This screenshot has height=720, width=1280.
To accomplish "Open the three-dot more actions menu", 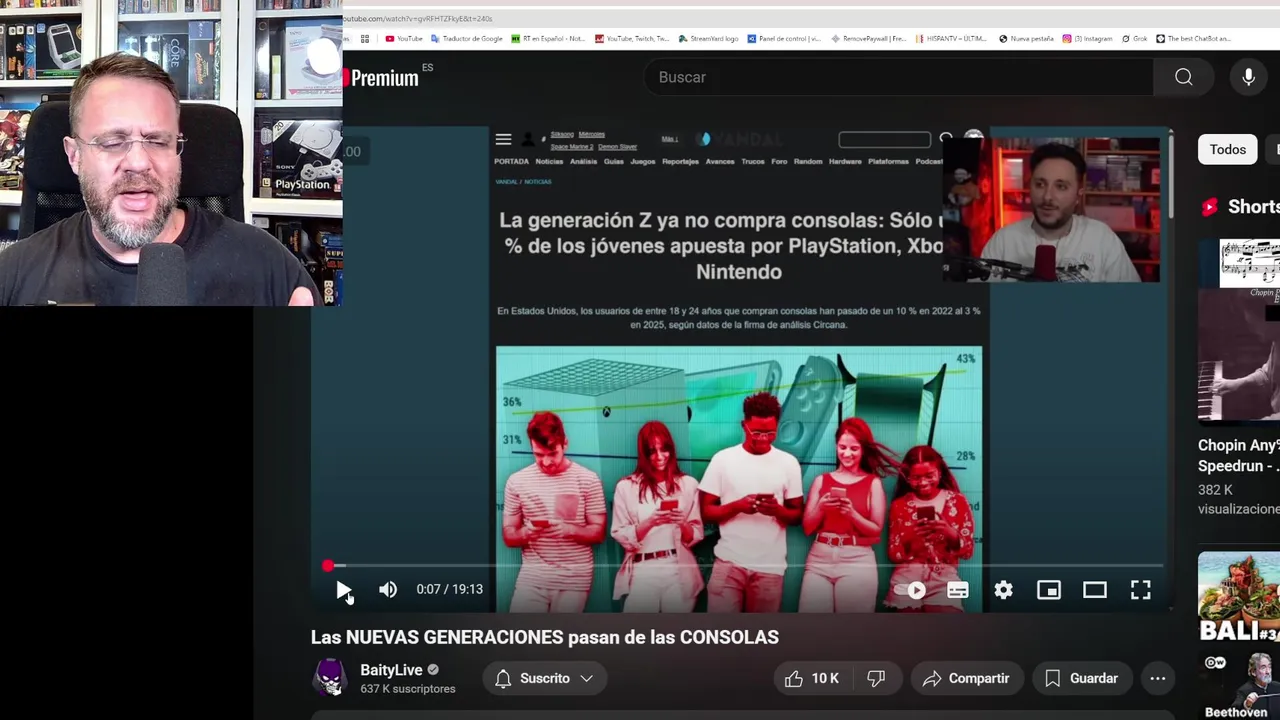I will [x=1158, y=678].
